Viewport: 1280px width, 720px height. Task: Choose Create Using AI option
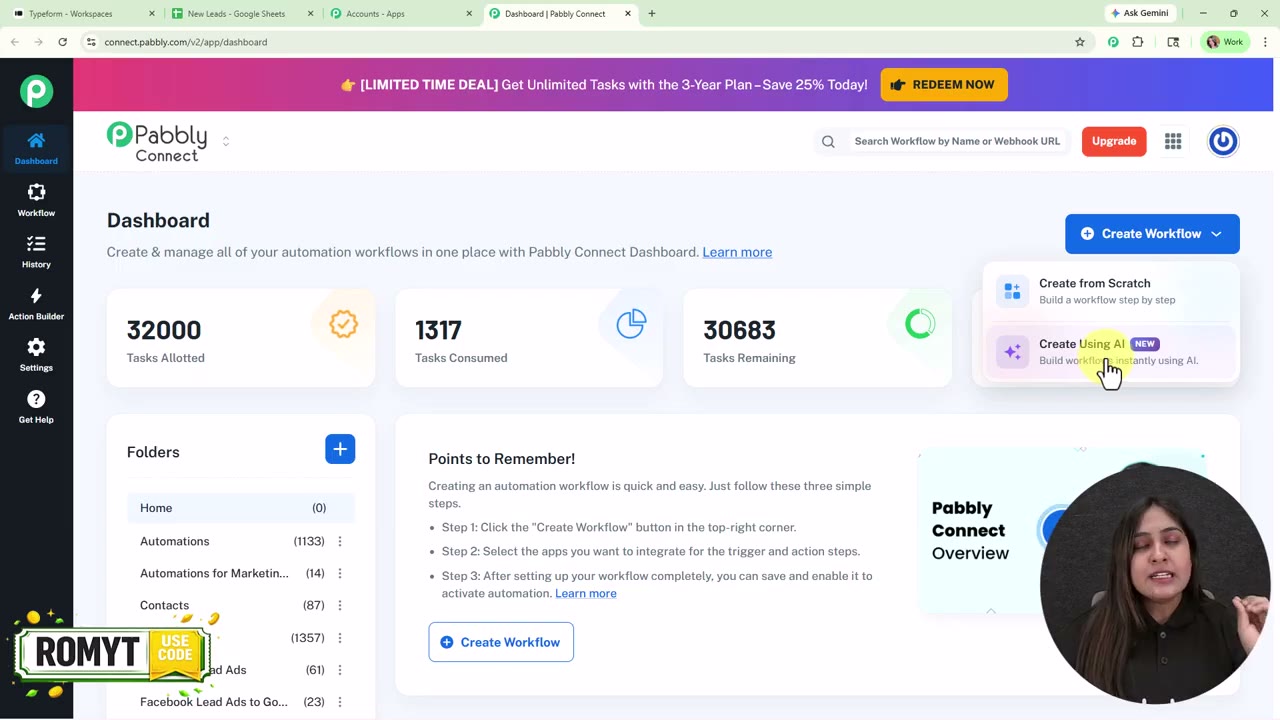1111,351
